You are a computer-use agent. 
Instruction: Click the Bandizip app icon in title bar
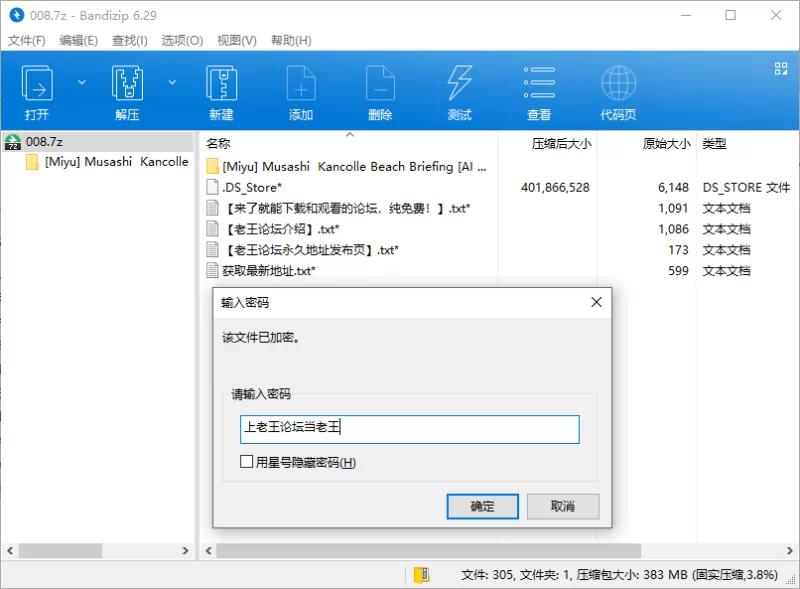click(x=17, y=15)
